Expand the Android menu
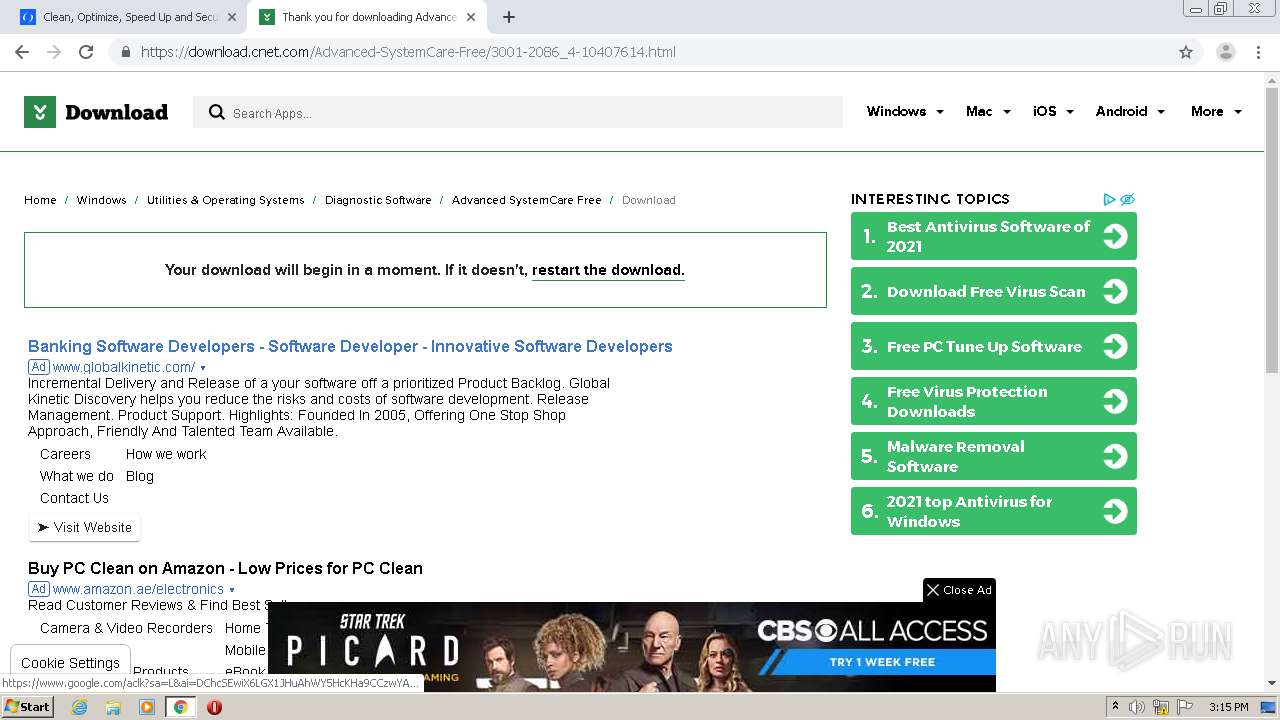The width and height of the screenshot is (1280, 720). click(x=1130, y=112)
